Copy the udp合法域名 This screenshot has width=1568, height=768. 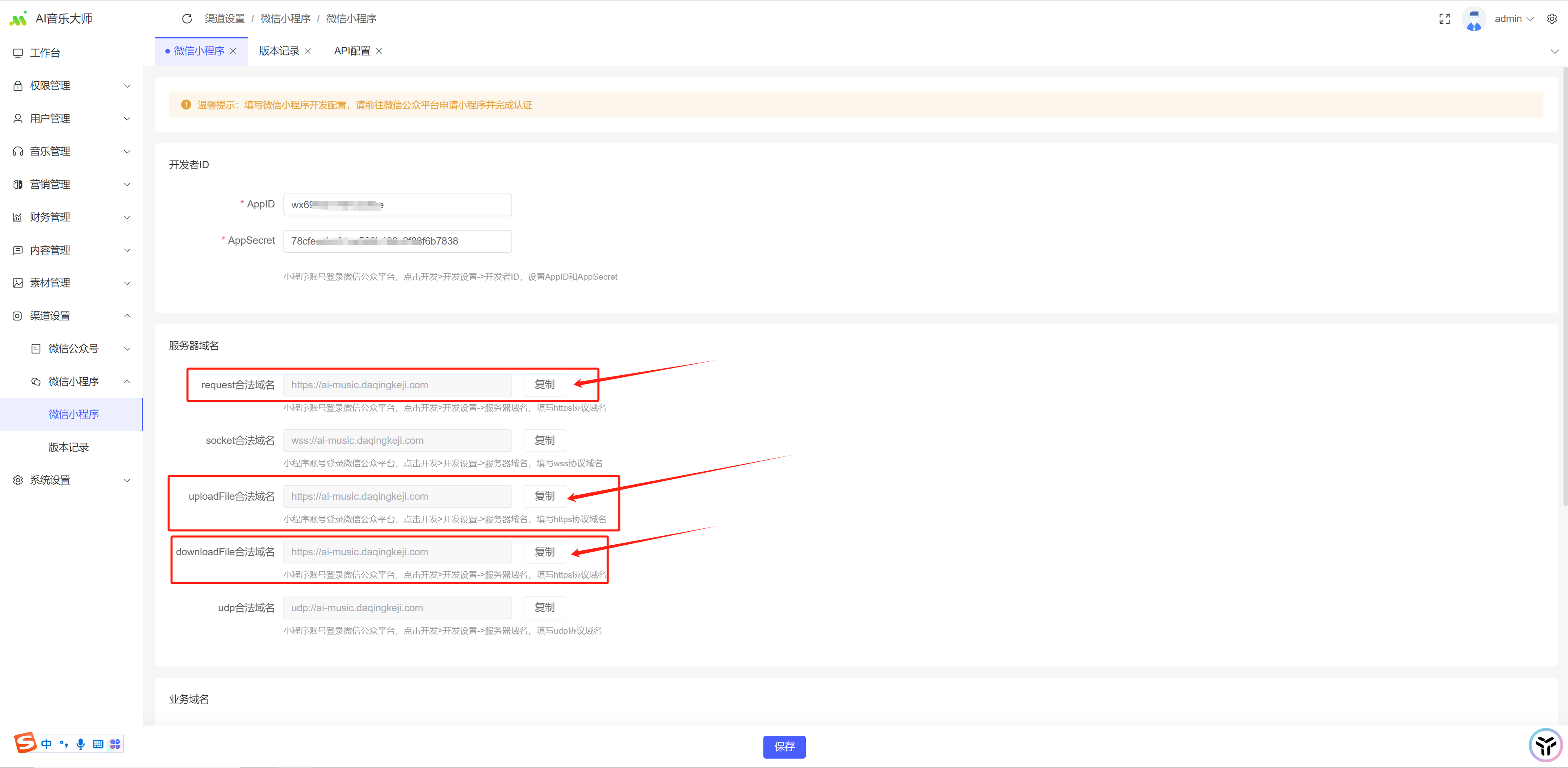(x=545, y=608)
